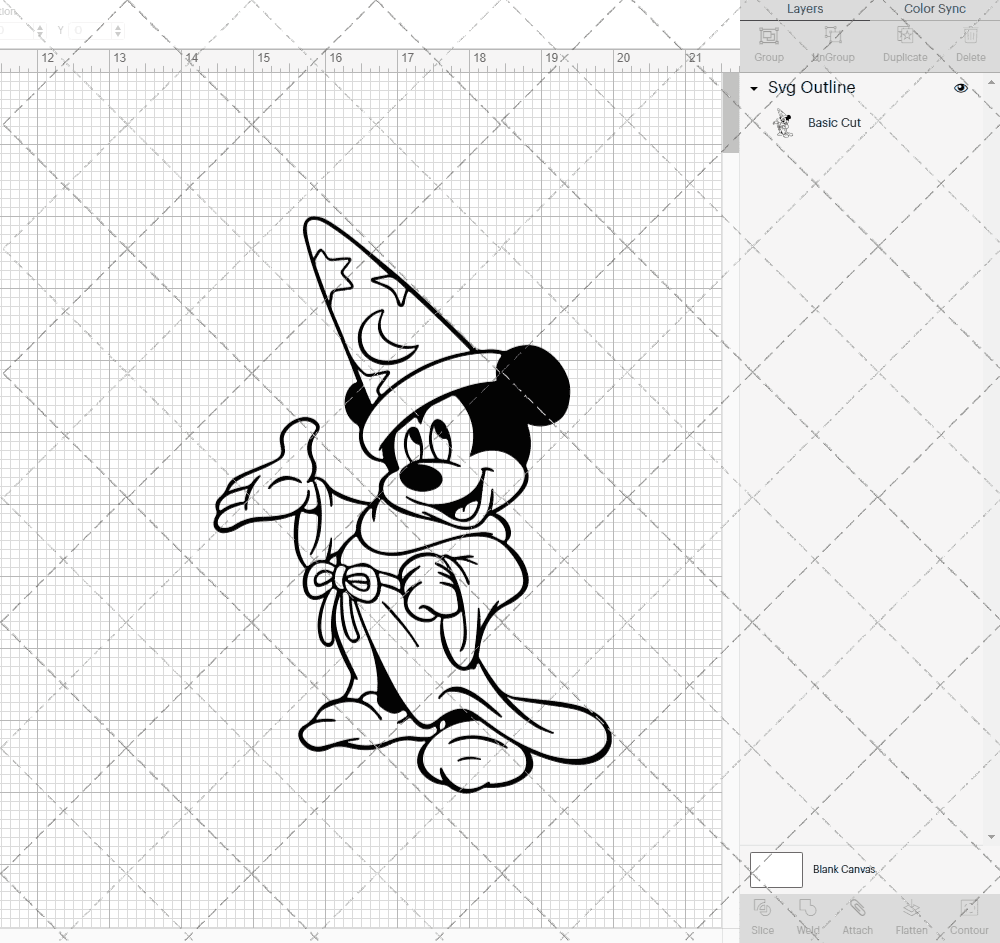This screenshot has width=1000, height=943.
Task: Open the Contour tool
Action: tap(968, 915)
